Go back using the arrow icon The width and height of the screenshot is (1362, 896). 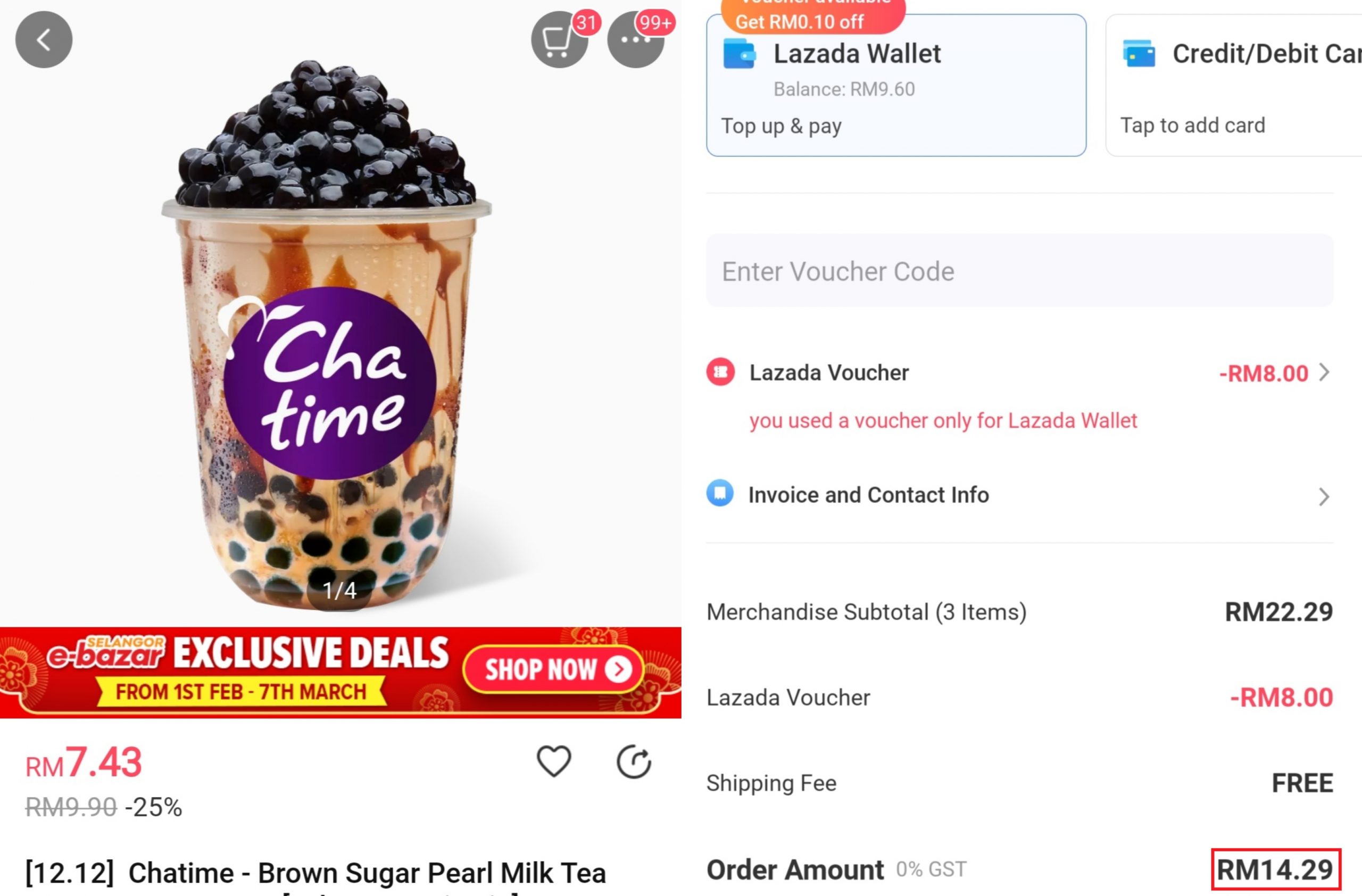pyautogui.click(x=44, y=39)
